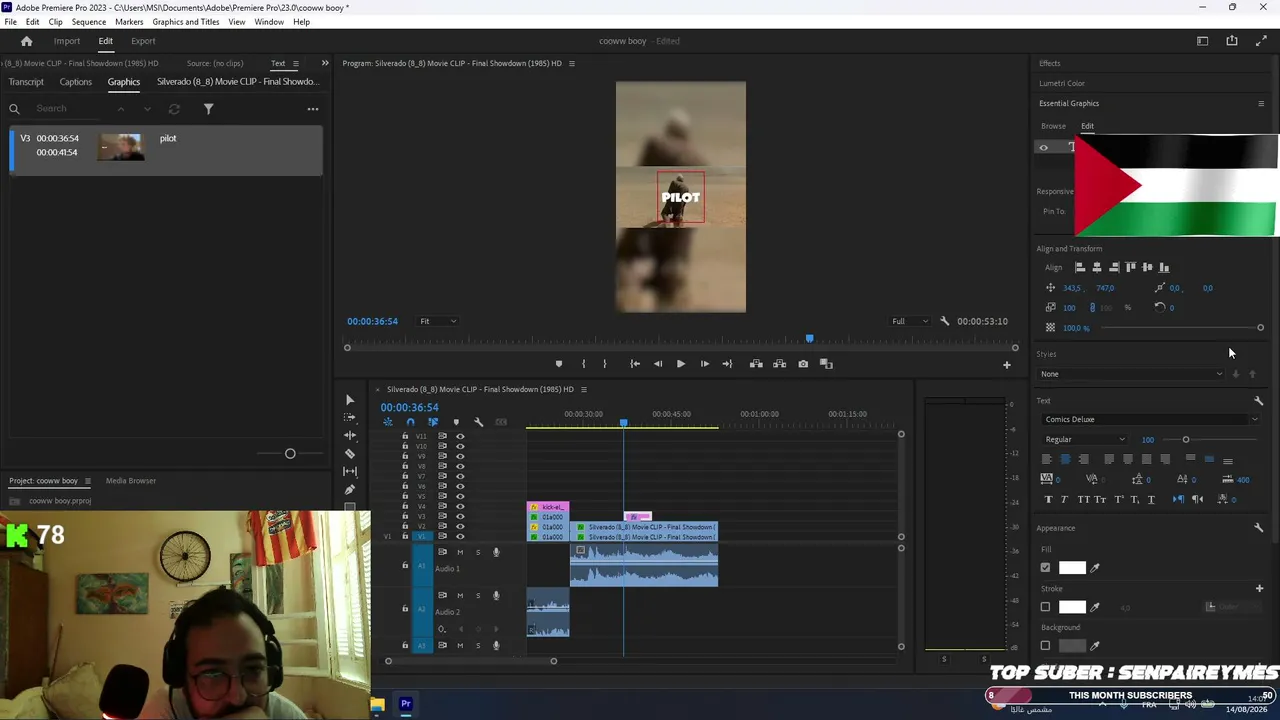Go to In point in Program monitor
This screenshot has width=1280, height=720.
635,364
